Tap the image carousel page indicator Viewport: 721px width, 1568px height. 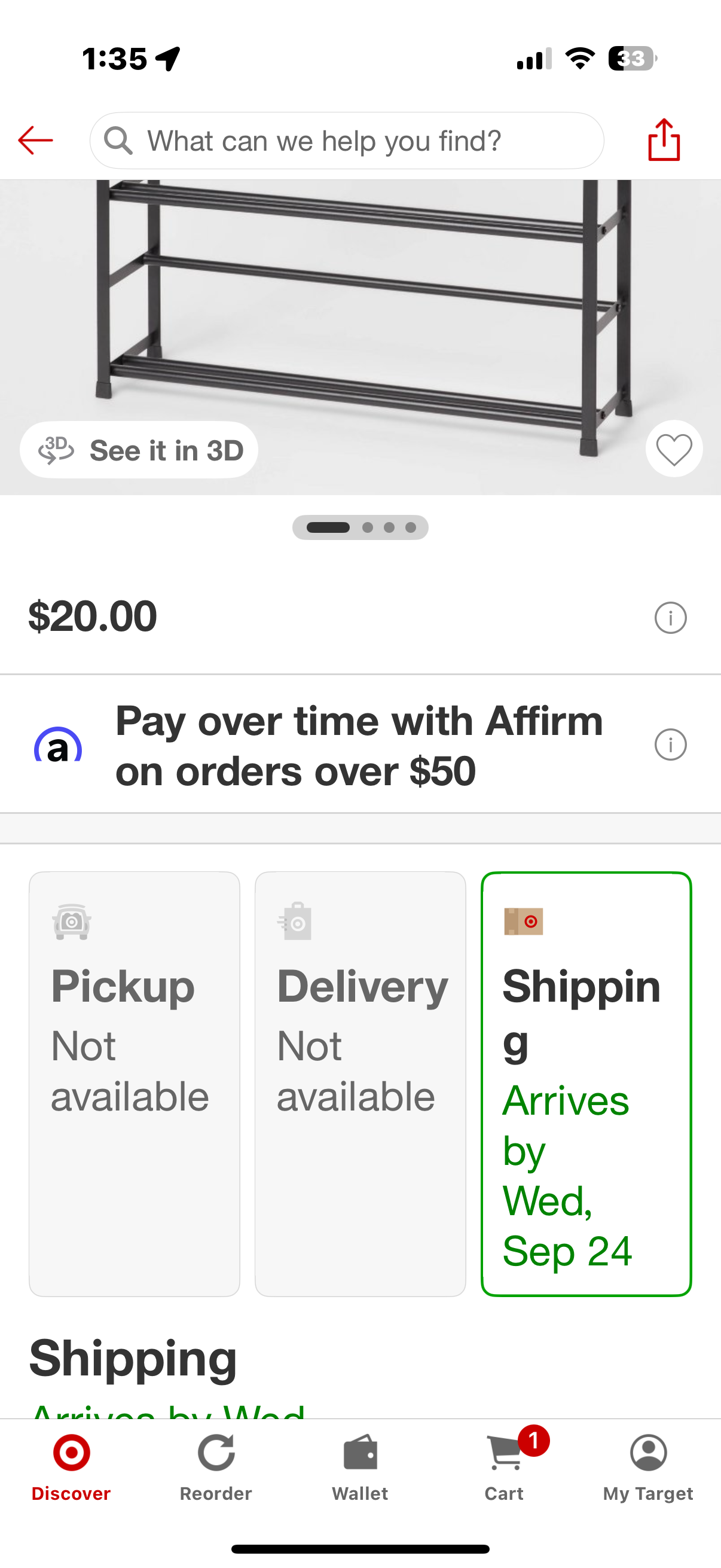pyautogui.click(x=360, y=527)
